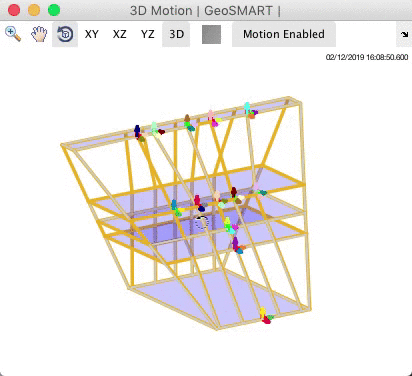Expand the toolbar overflow arrow
This screenshot has height=376, width=412.
click(x=404, y=34)
